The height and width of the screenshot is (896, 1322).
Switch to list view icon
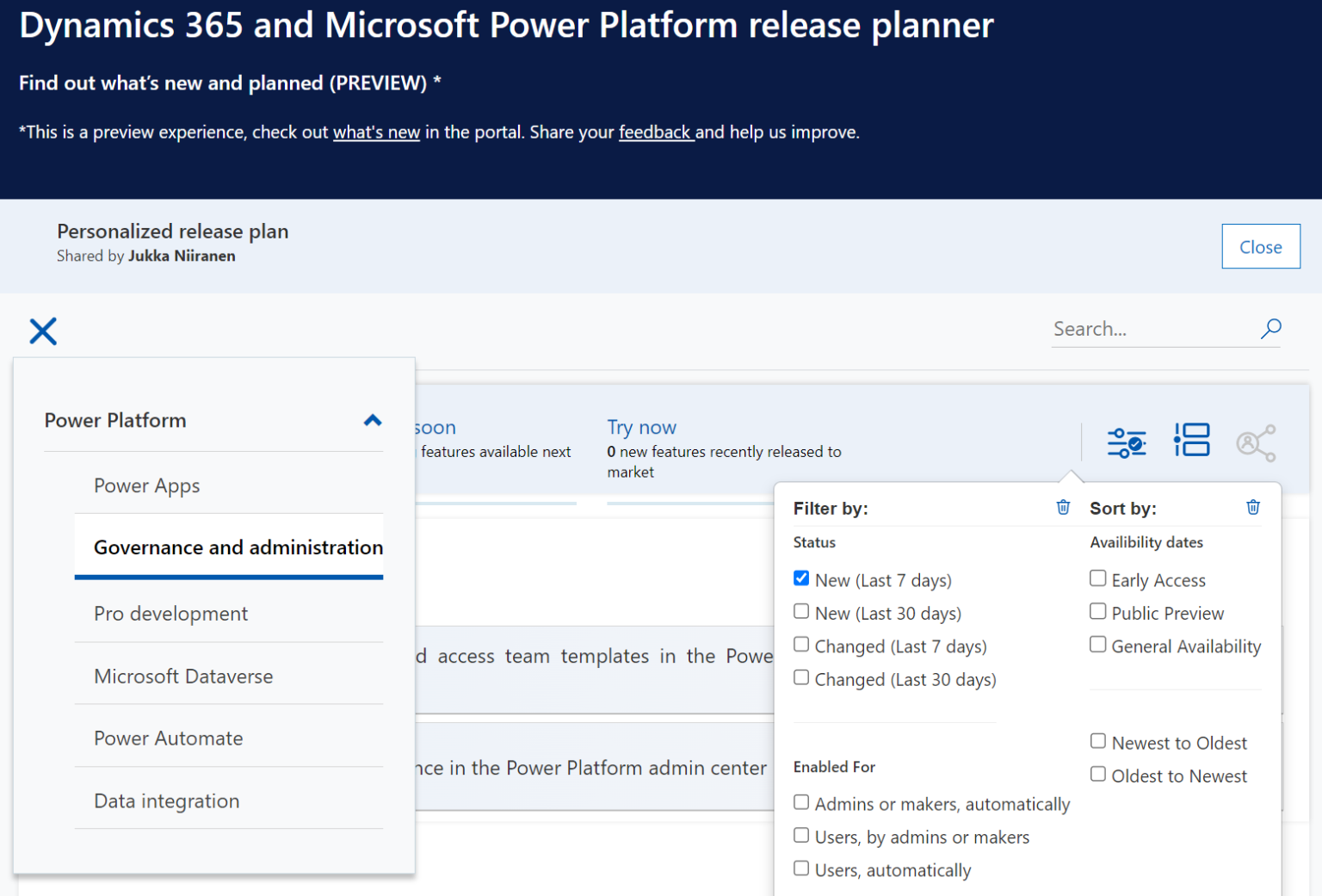coord(1192,440)
